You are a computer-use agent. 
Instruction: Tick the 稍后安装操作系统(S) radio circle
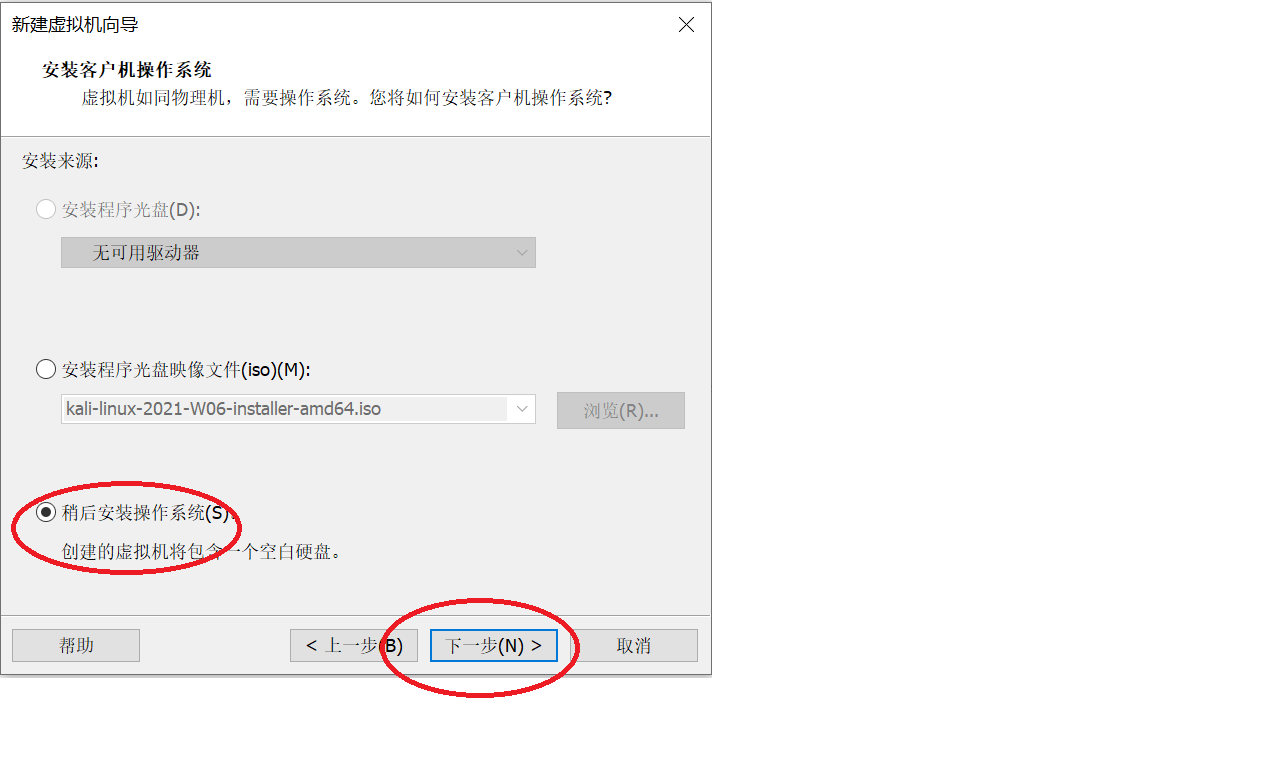[x=46, y=512]
